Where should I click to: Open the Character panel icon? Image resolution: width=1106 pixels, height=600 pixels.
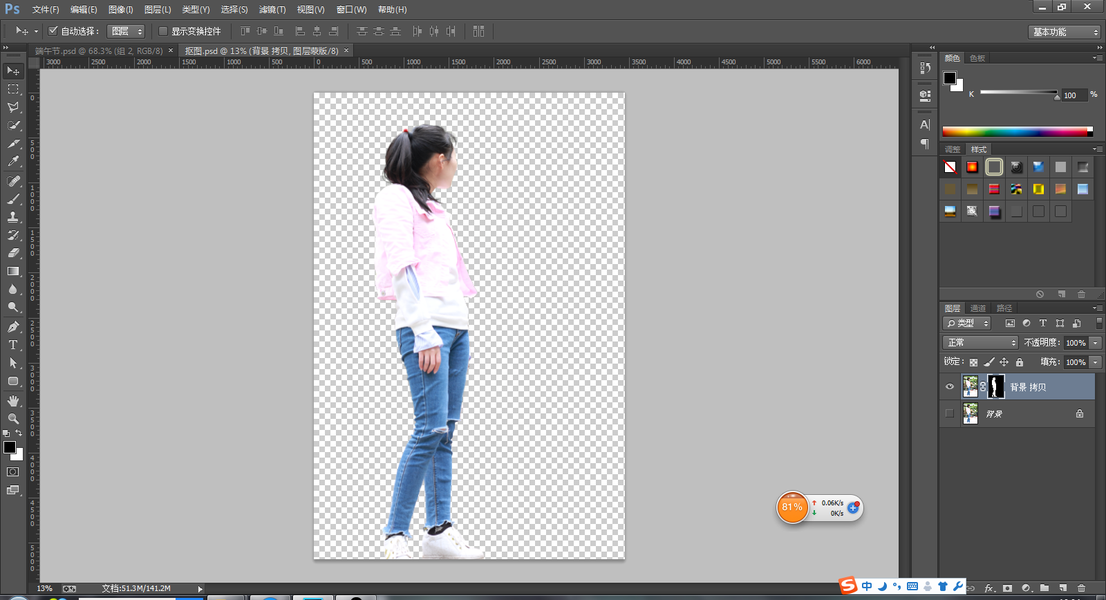coord(925,124)
